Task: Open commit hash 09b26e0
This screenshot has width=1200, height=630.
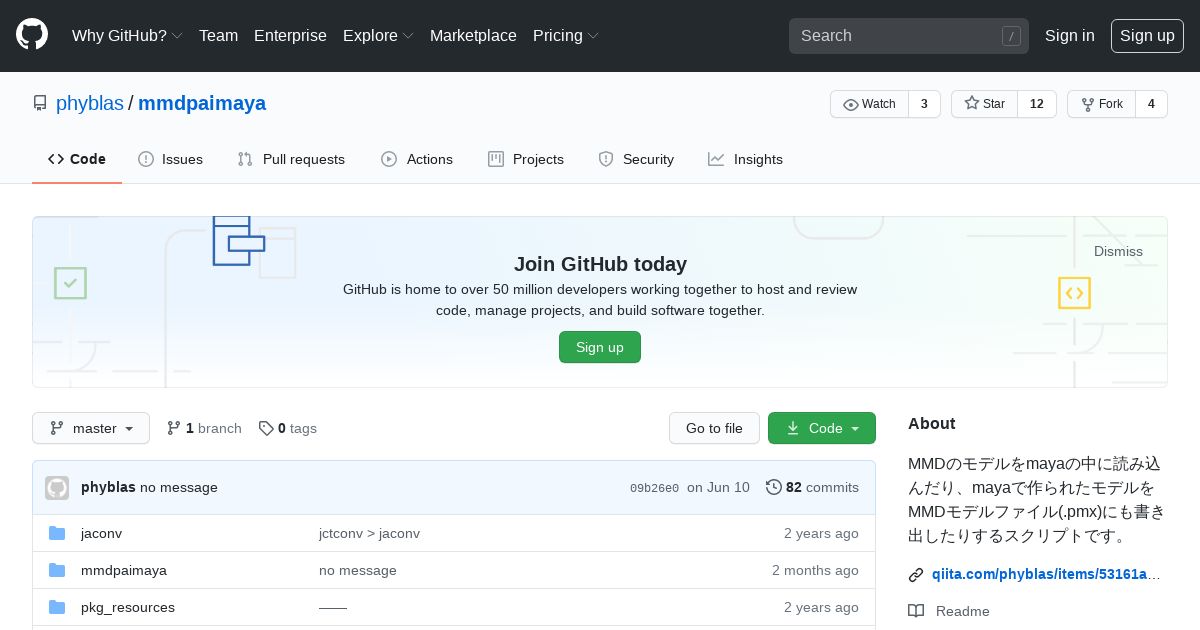Action: tap(654, 488)
